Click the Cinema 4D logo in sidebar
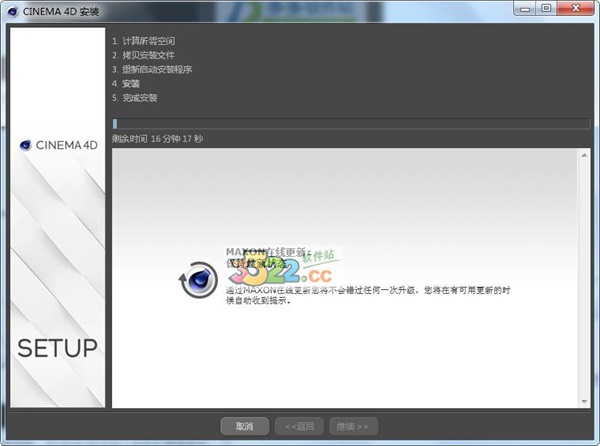 click(x=59, y=145)
